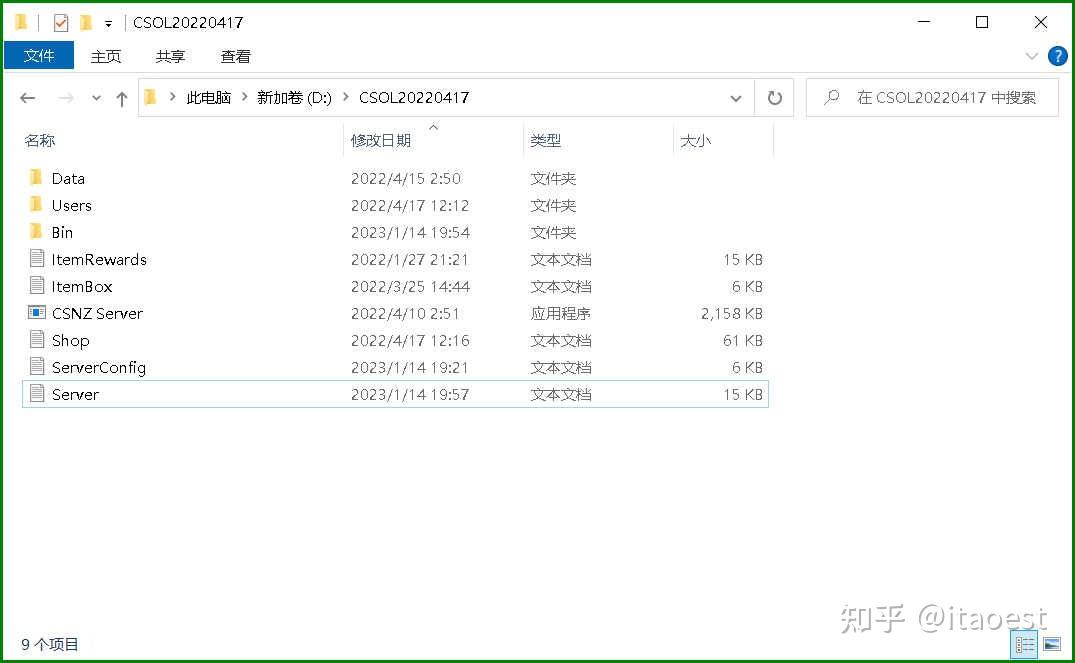Screen dimensions: 1075x663
Task: Switch to large thumbnails view icon
Action: [1052, 644]
